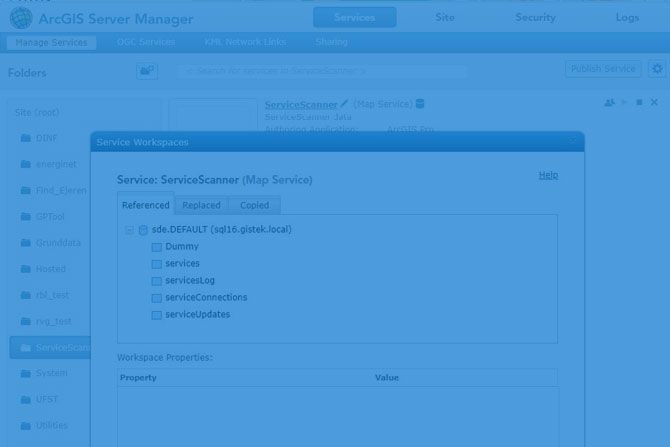Screen dimensions: 670x447
Task: Focus the search for services field
Action: [x=323, y=71]
